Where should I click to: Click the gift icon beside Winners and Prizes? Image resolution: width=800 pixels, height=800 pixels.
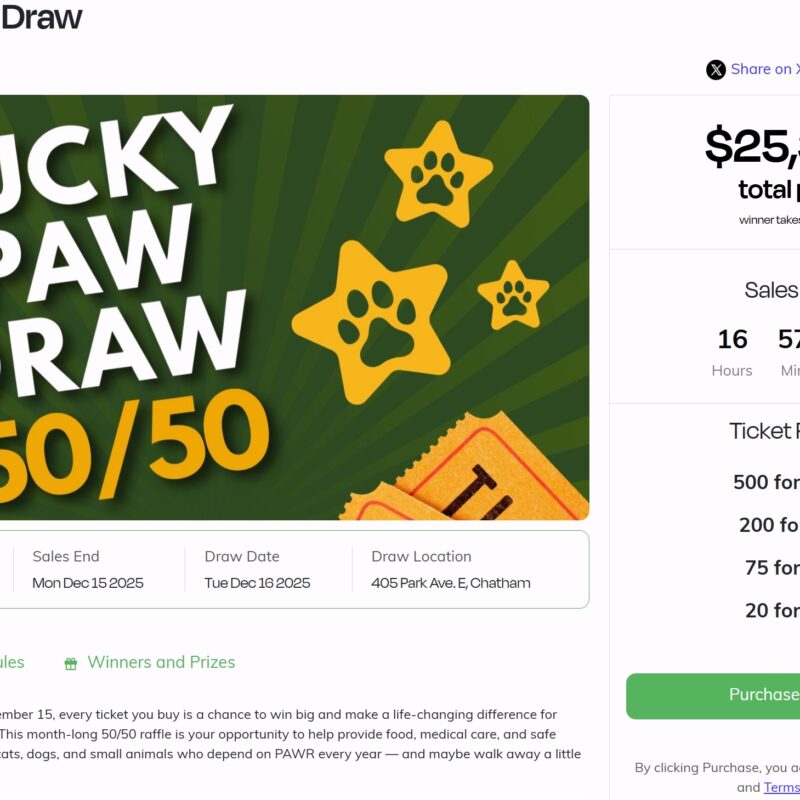point(71,663)
